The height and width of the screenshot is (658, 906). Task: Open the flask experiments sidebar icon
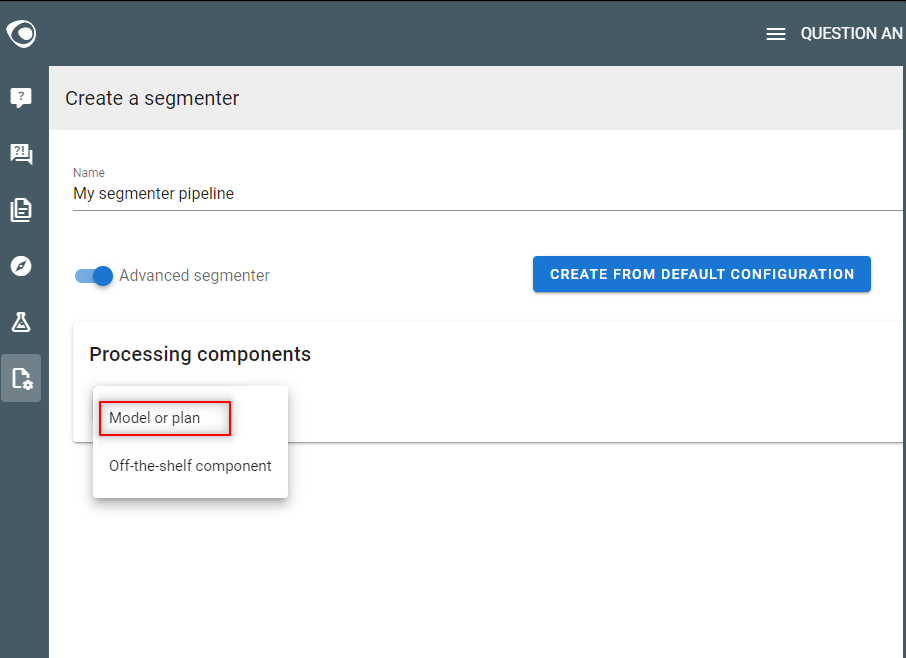tap(21, 322)
